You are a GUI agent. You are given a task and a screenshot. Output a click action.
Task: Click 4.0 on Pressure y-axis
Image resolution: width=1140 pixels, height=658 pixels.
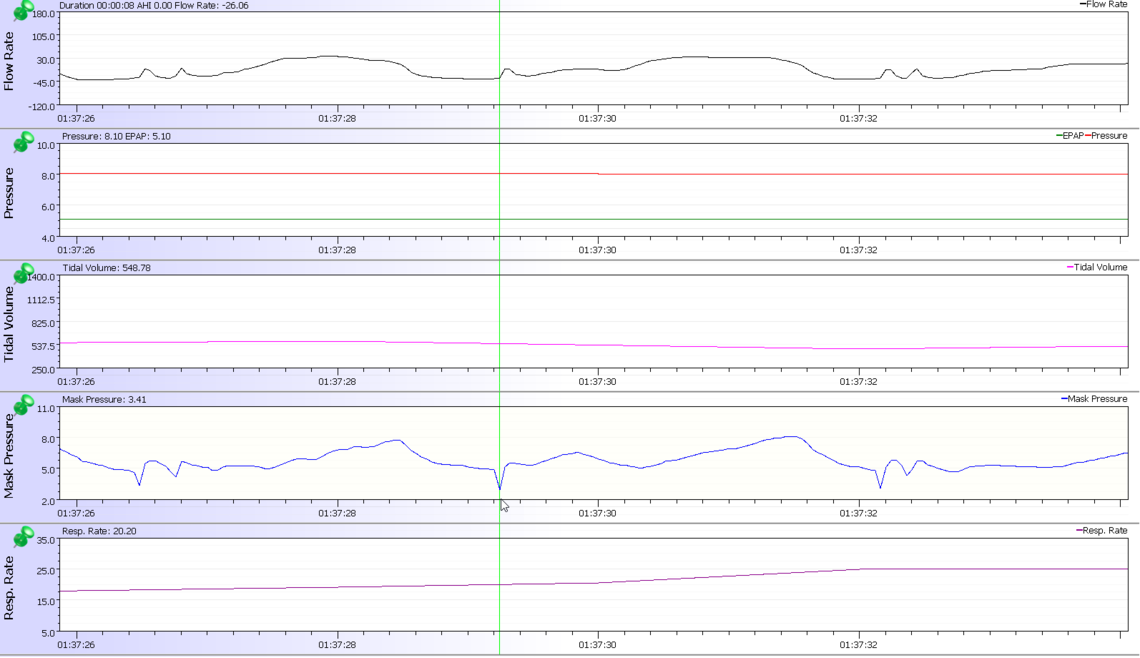coord(46,238)
